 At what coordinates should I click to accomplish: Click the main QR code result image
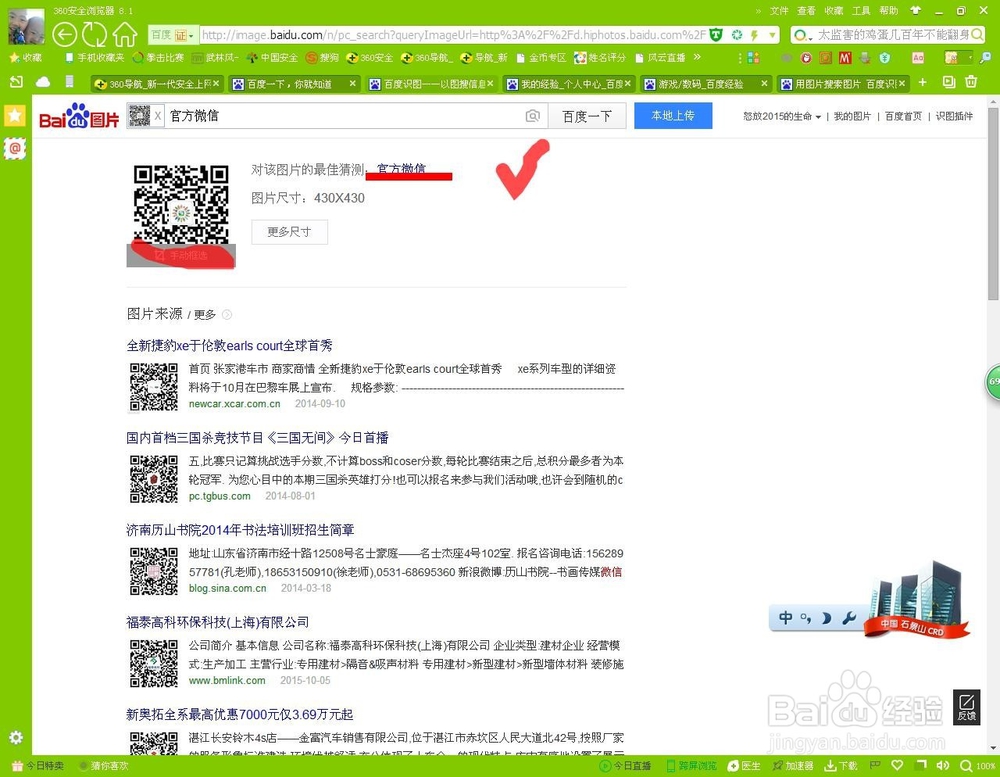[x=181, y=205]
